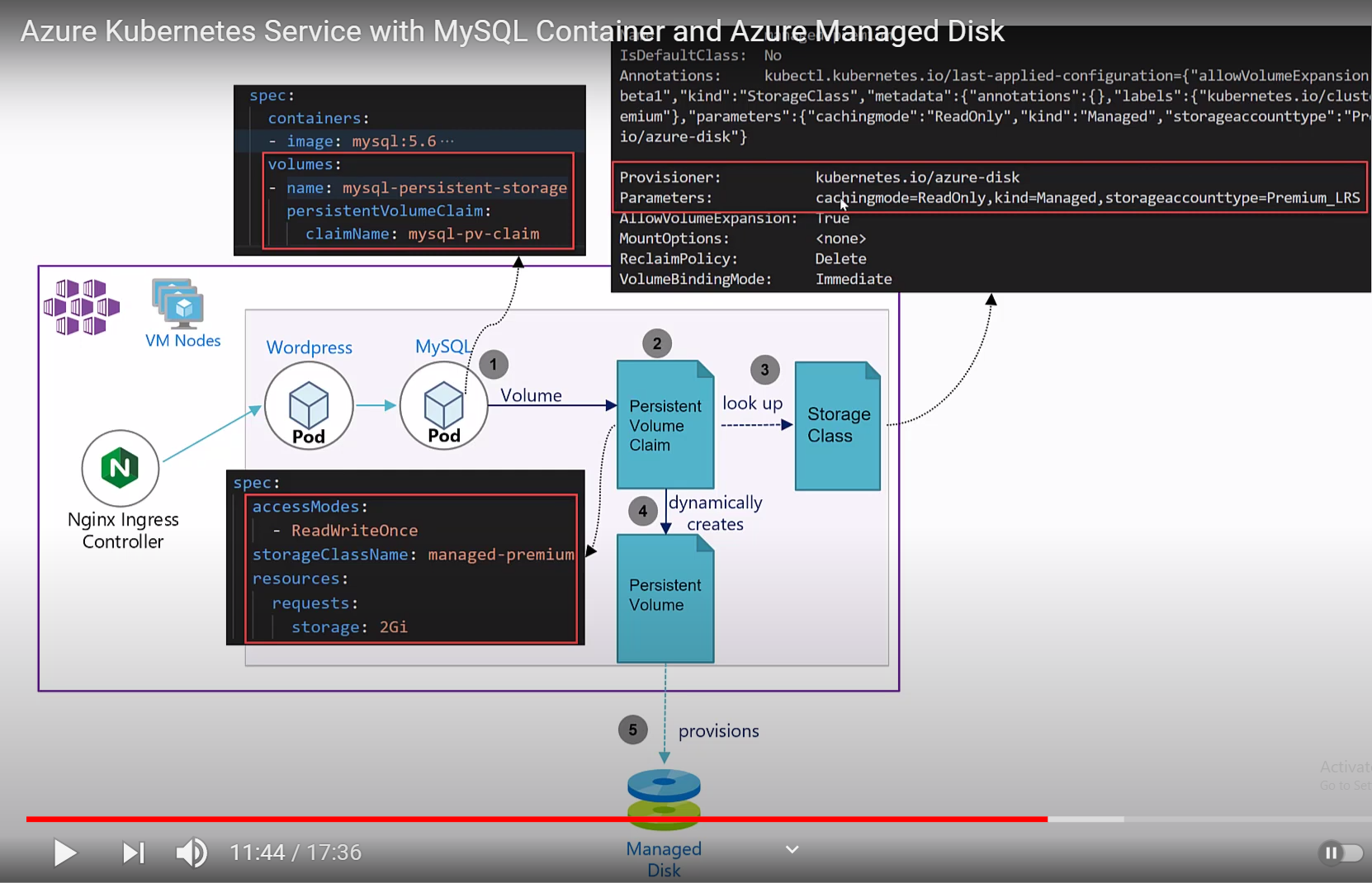Click 'claimName: mysql-pv-claim' code line
1372x883 pixels.
[423, 234]
